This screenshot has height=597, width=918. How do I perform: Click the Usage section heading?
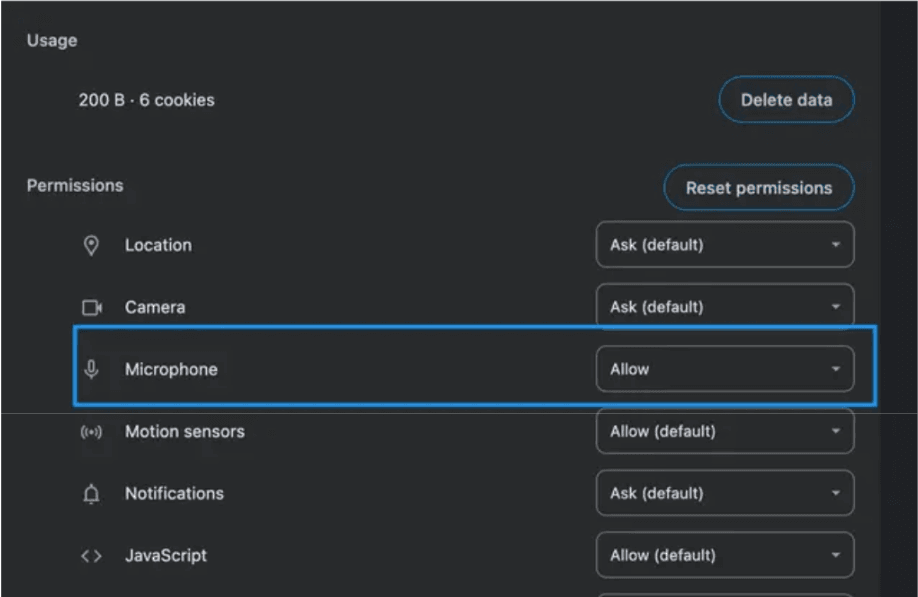click(x=52, y=41)
